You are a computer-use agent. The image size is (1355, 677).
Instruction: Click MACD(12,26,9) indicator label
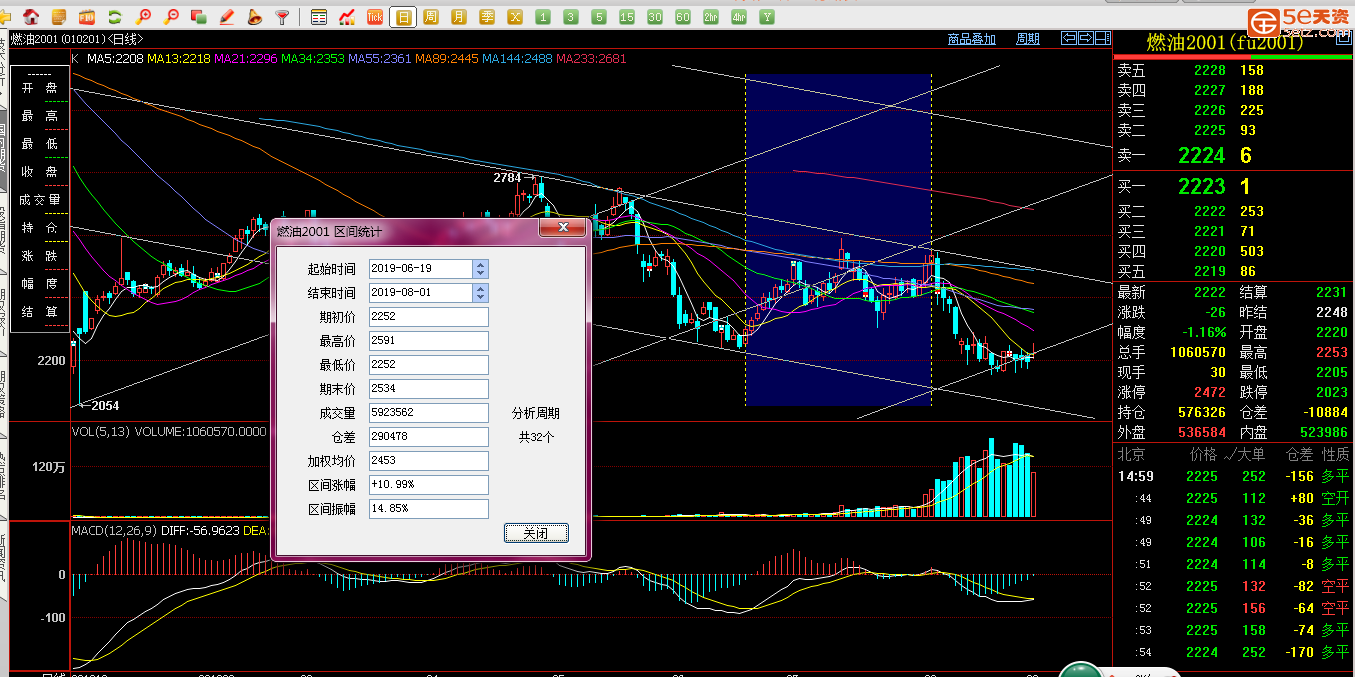[x=114, y=530]
